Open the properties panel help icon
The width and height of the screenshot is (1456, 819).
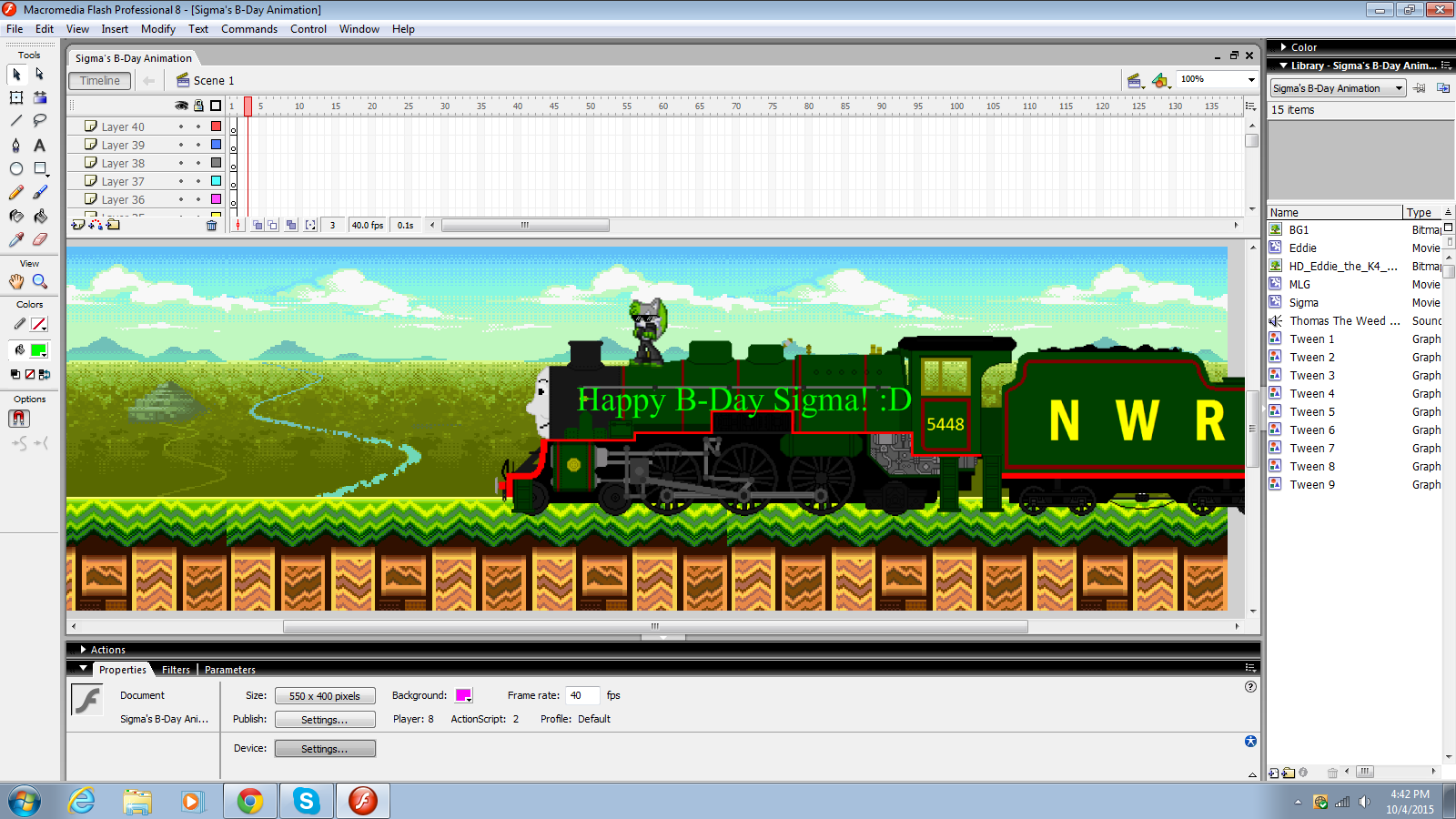click(x=1250, y=687)
